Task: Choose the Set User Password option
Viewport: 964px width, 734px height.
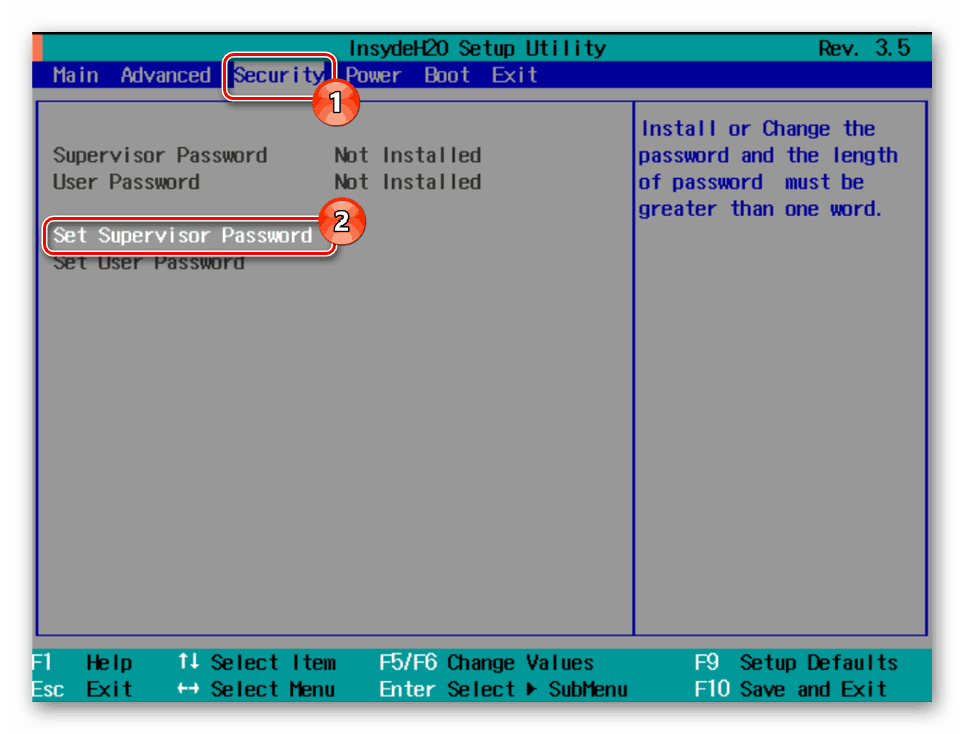Action: pos(149,263)
